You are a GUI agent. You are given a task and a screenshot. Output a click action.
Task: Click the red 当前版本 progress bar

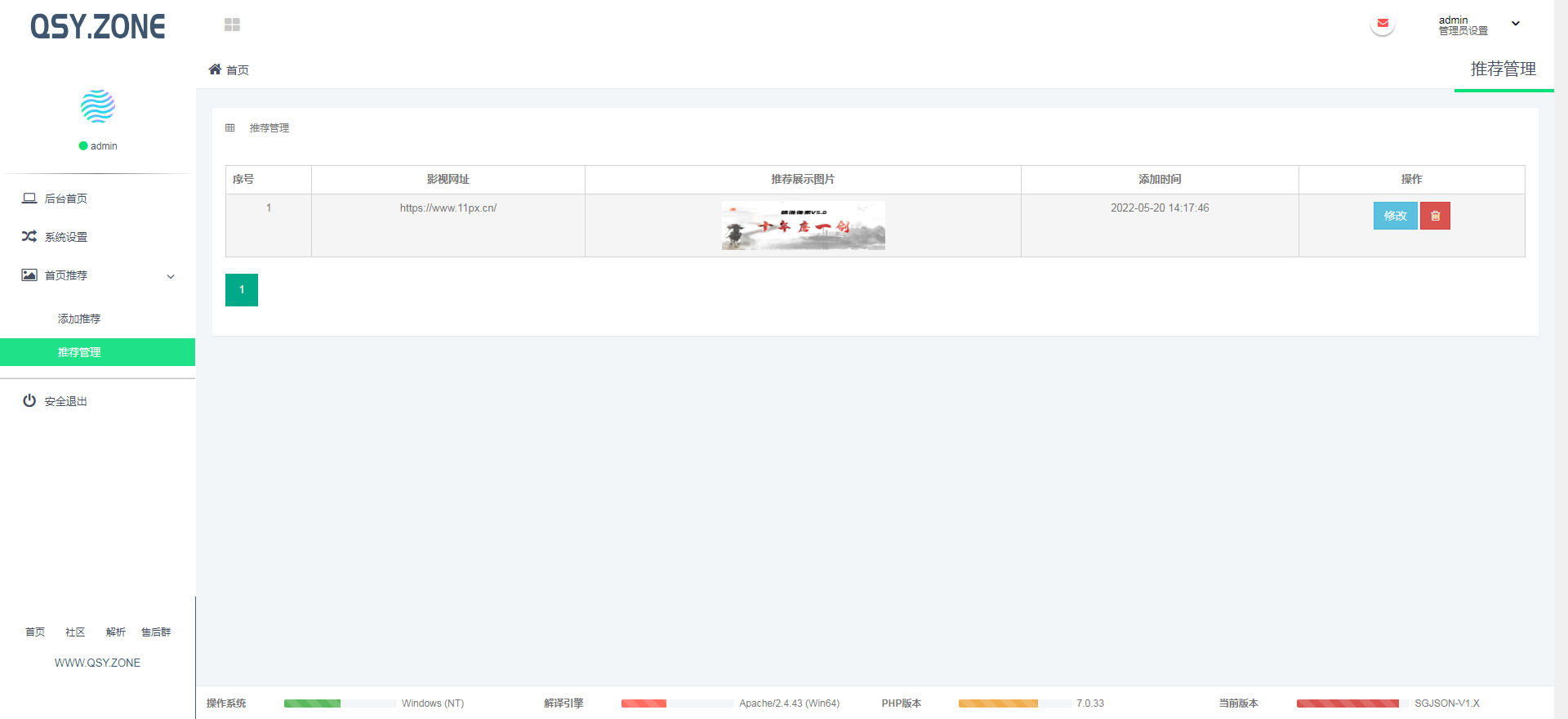pos(1347,703)
